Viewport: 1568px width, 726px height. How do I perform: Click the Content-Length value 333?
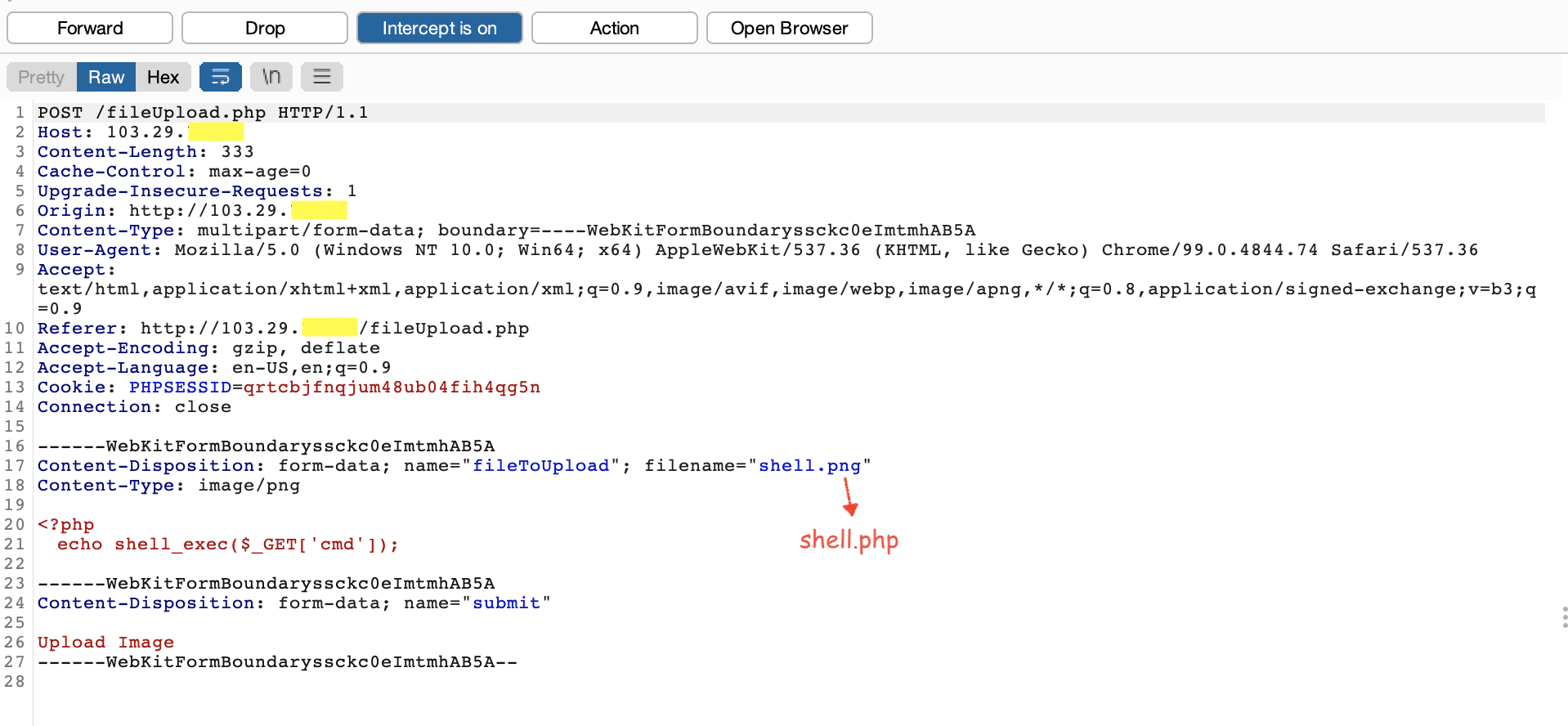click(237, 151)
